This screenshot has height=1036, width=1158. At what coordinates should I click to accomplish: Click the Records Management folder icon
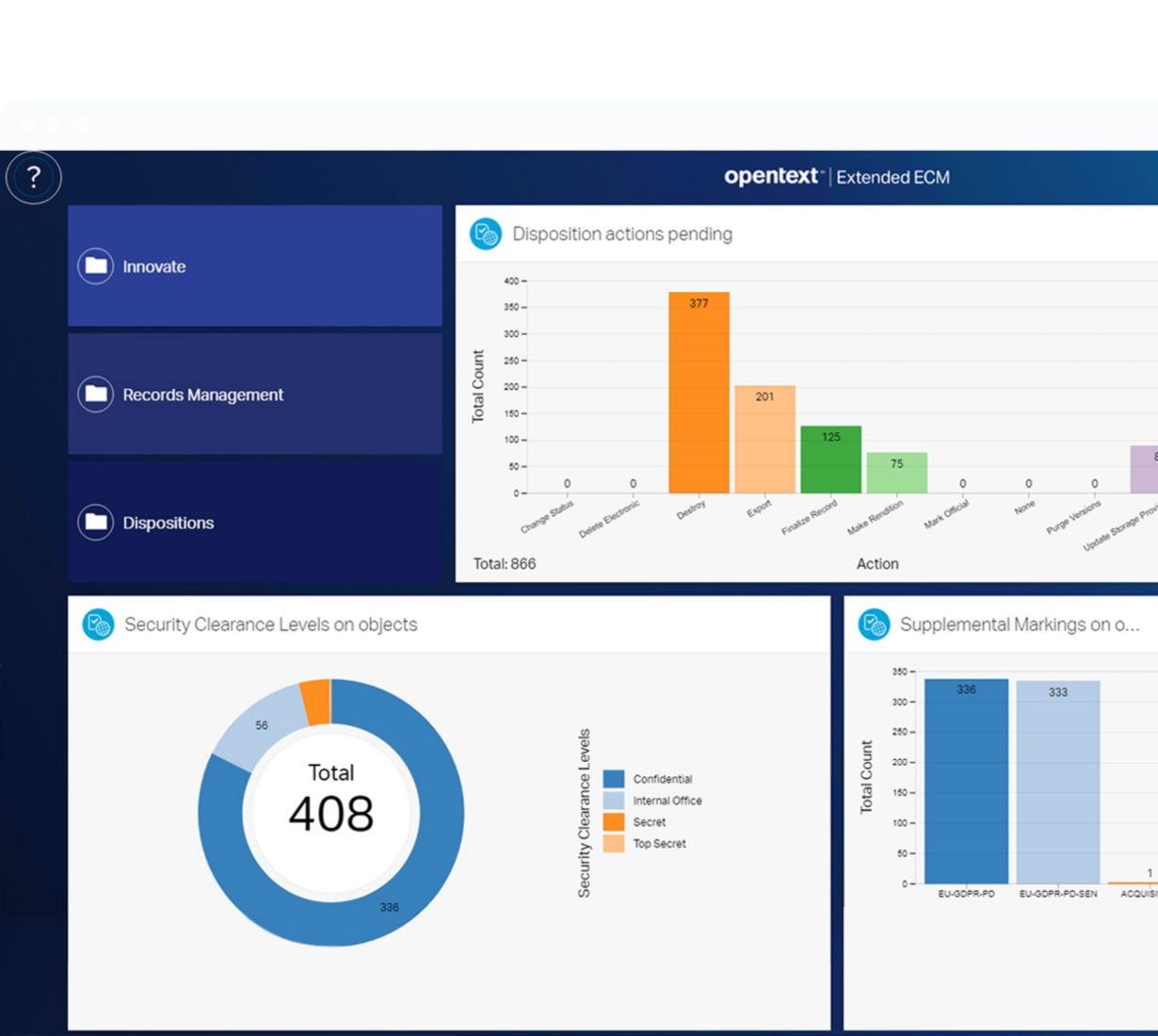pyautogui.click(x=96, y=395)
